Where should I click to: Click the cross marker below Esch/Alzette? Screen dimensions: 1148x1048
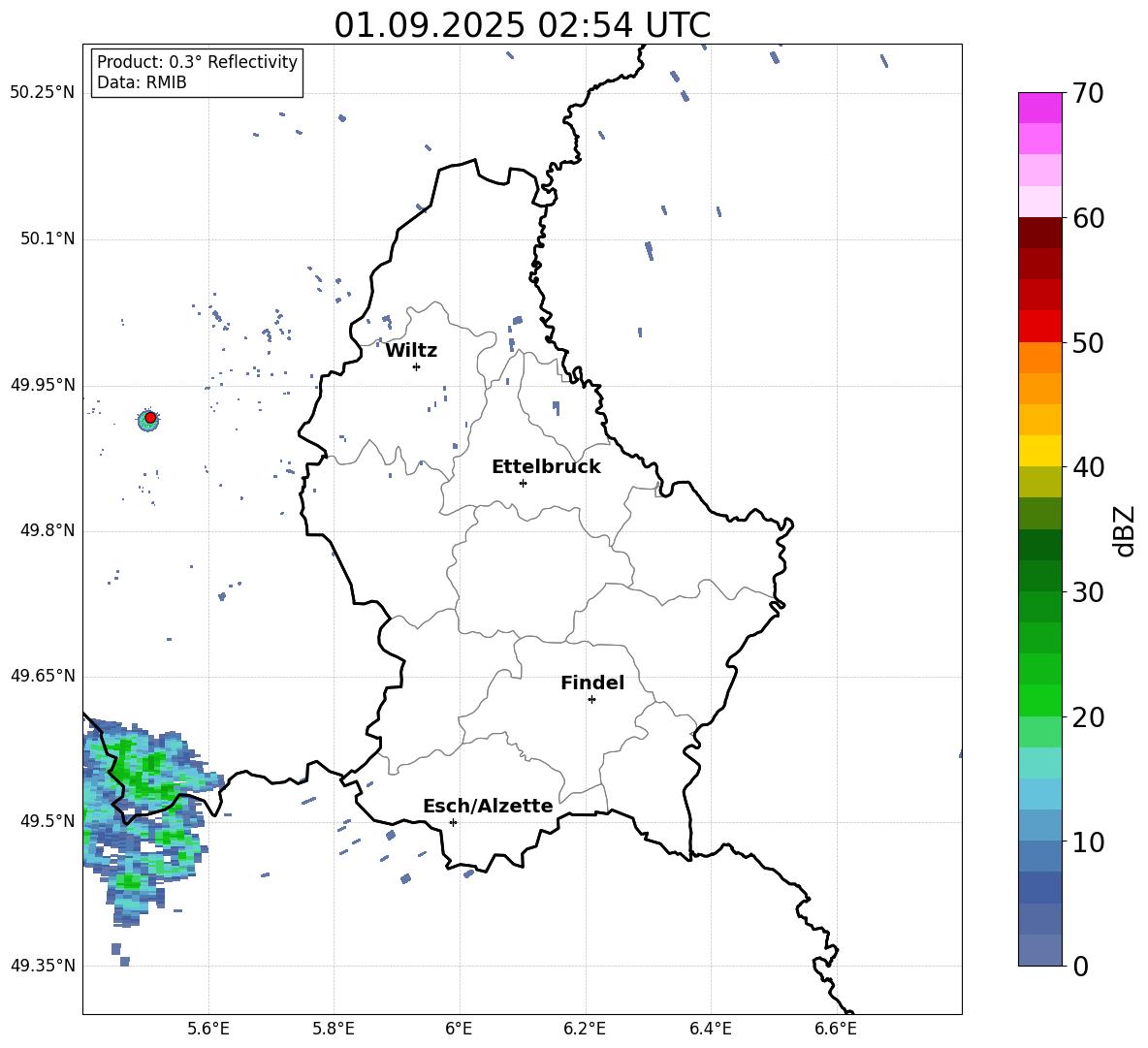453,822
